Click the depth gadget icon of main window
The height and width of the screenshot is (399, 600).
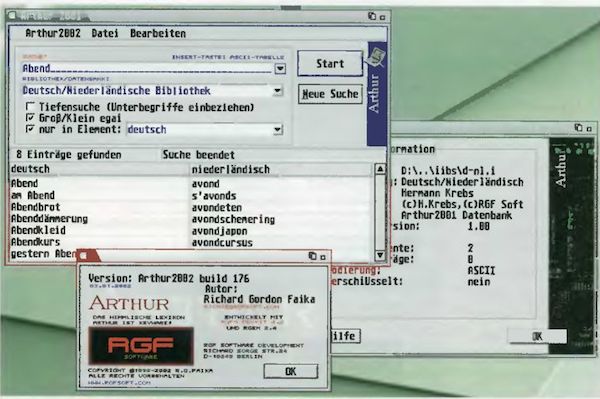pyautogui.click(x=372, y=16)
